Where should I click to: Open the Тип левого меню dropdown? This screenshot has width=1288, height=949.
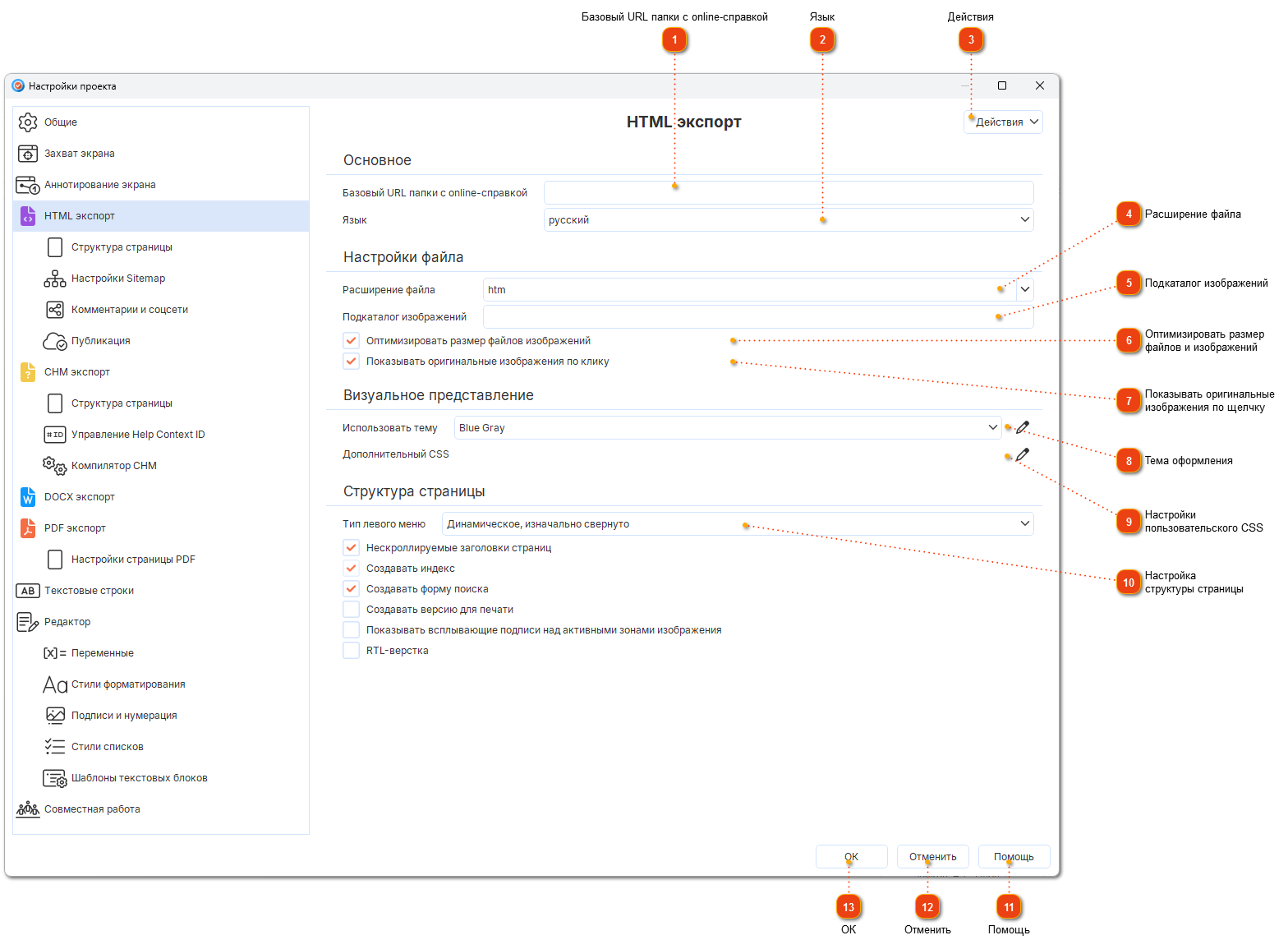737,524
